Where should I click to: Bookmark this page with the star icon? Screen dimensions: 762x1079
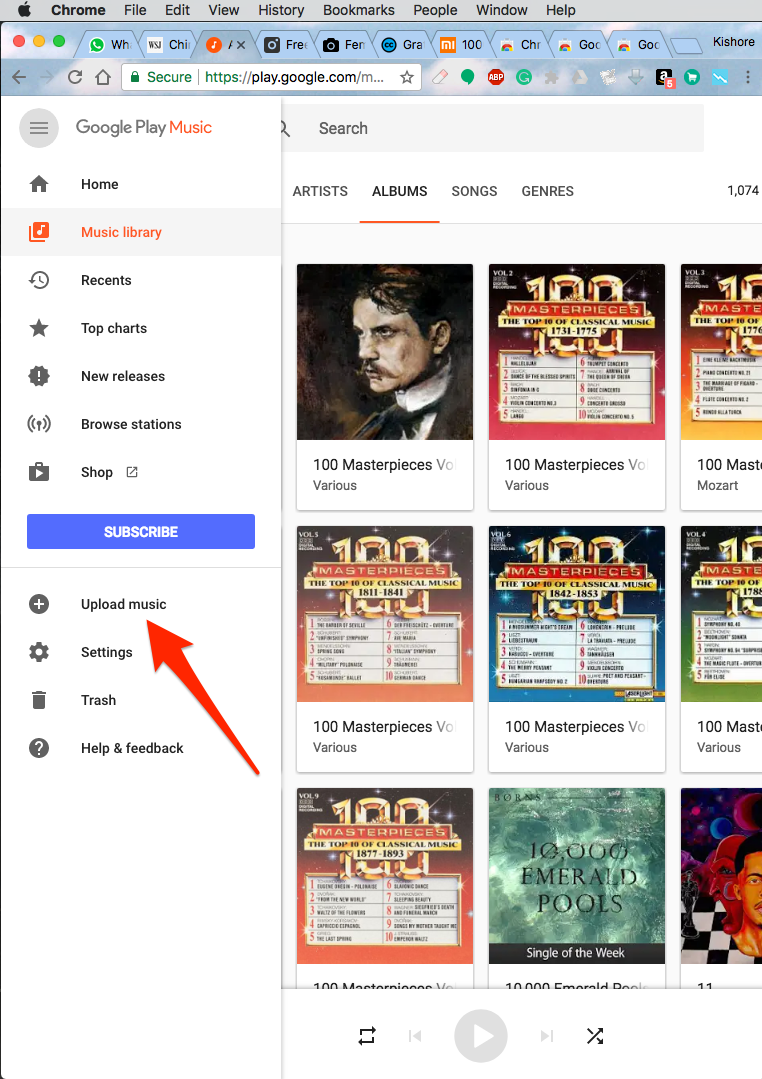click(x=407, y=77)
